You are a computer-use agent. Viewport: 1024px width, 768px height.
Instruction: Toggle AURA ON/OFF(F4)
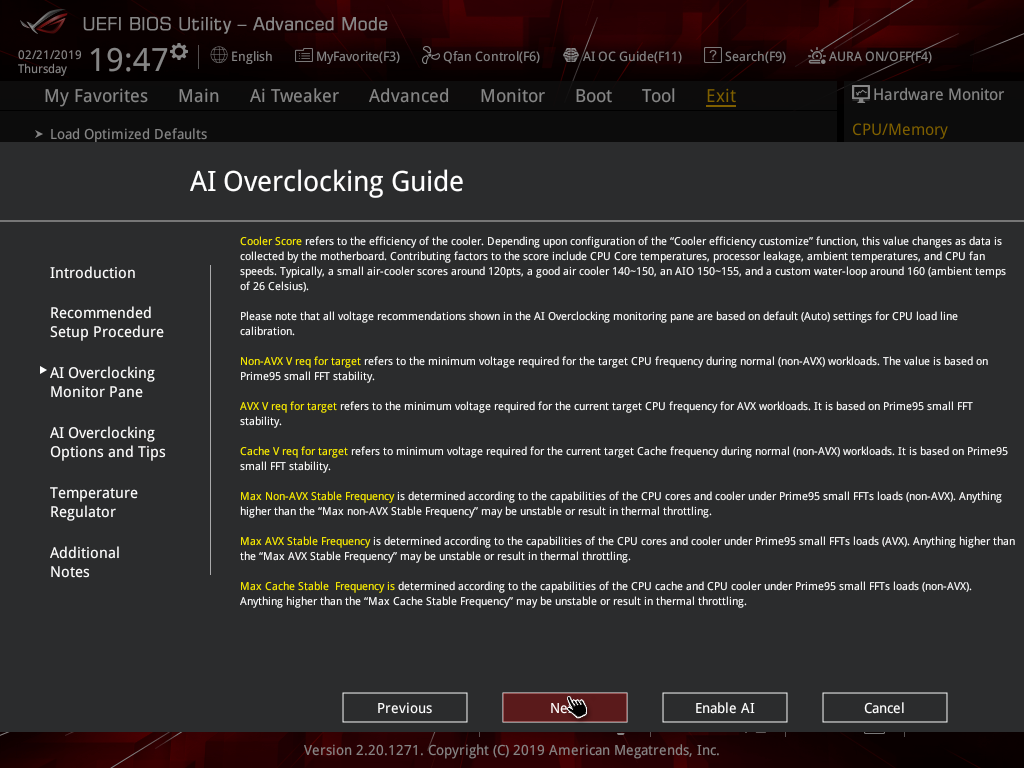(x=880, y=56)
